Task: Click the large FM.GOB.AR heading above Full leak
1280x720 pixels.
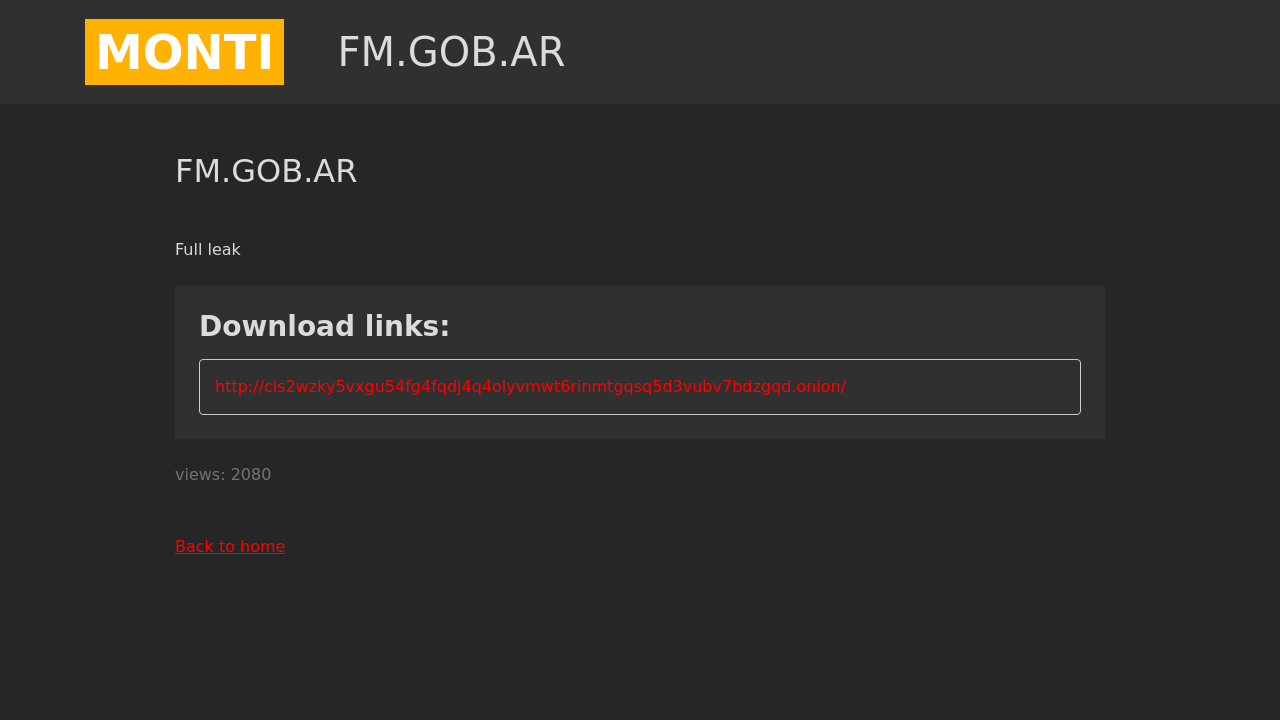Action: point(266,172)
